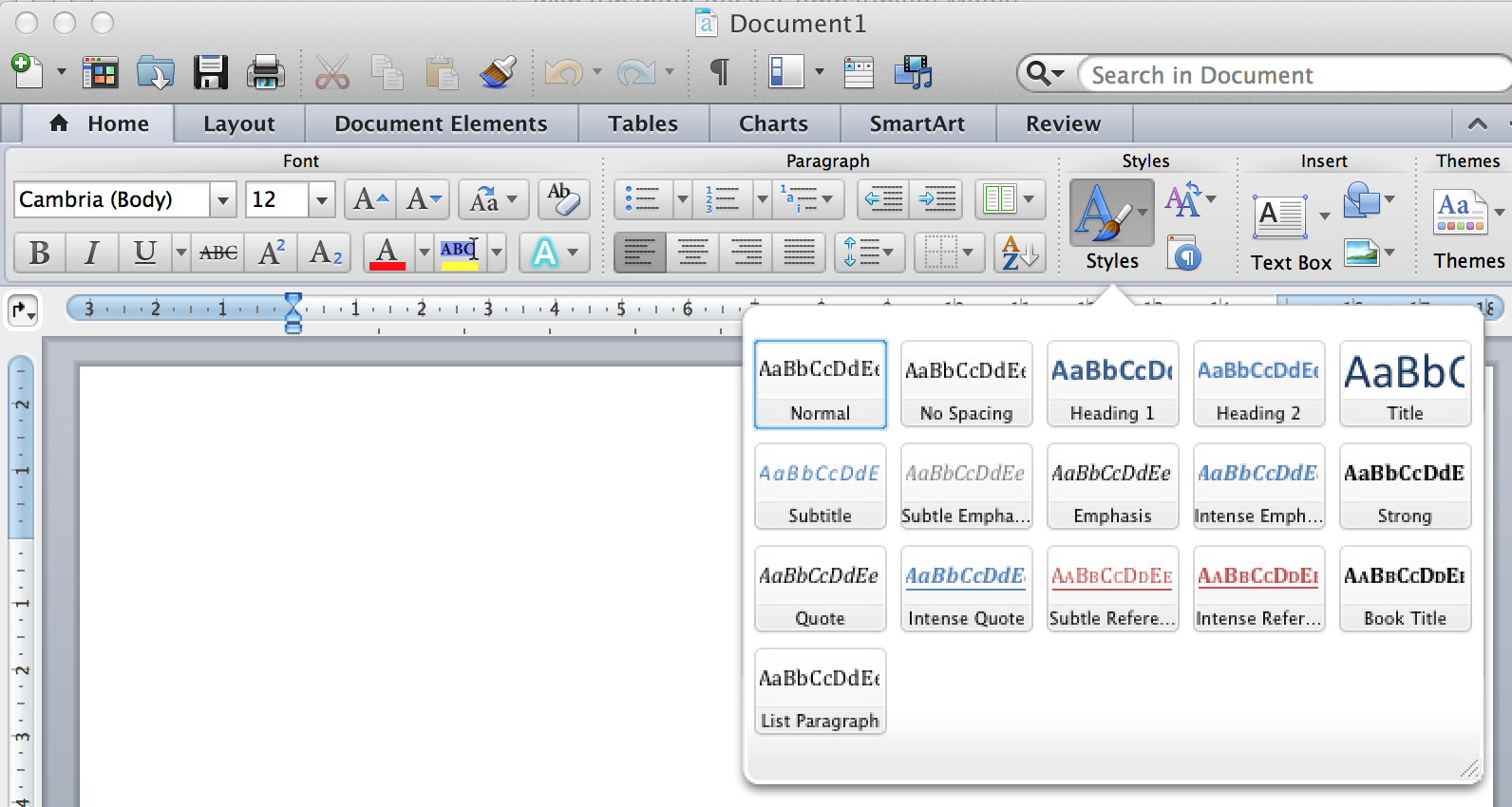Open the numbering style dropdown arrow
The image size is (1512, 807).
coord(763,199)
